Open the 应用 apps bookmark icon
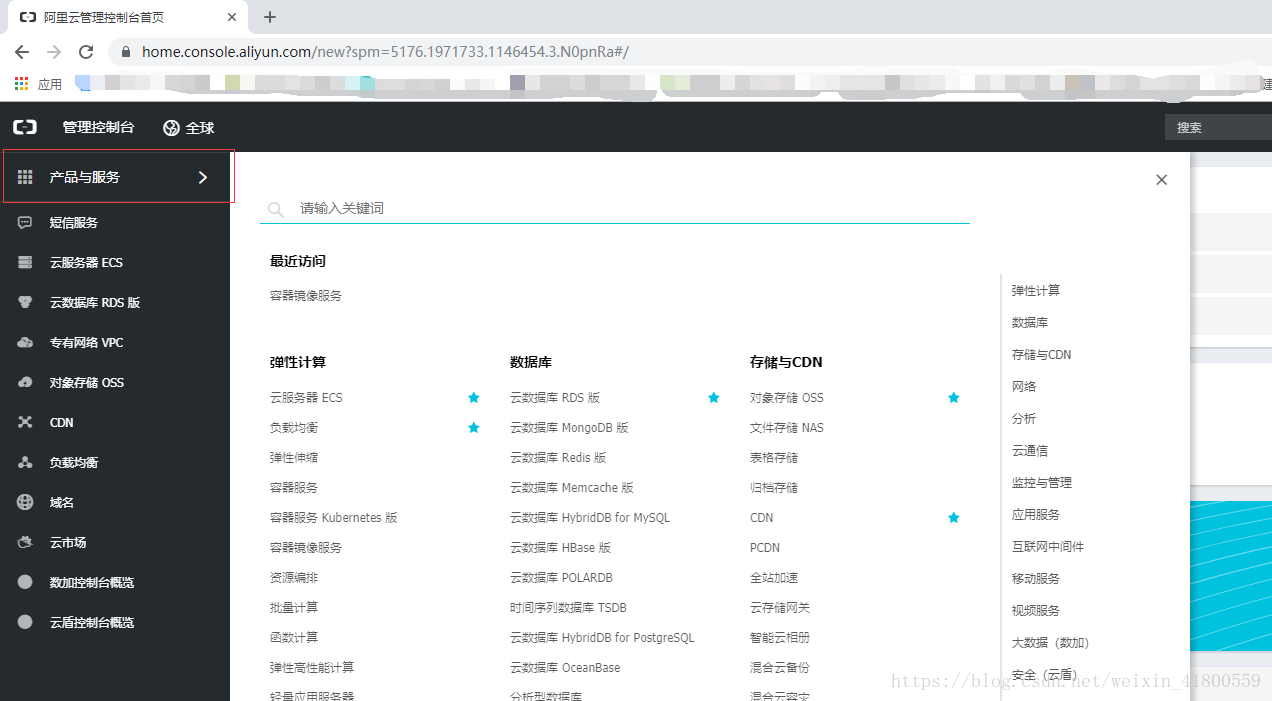Image resolution: width=1272 pixels, height=701 pixels. click(21, 84)
